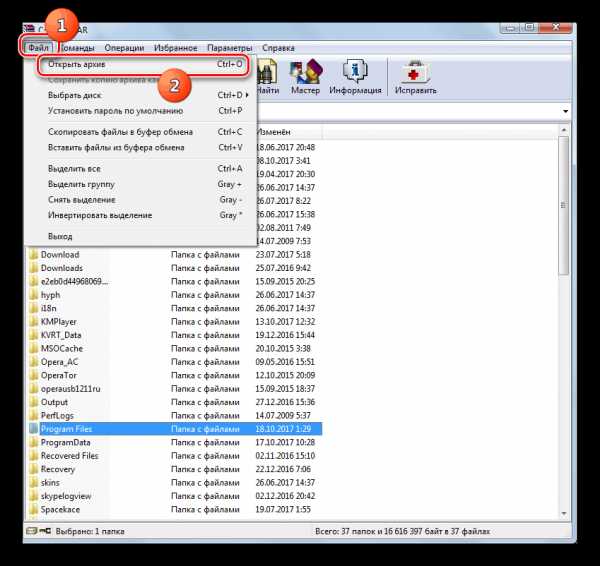The image size is (600, 566).
Task: Click the Recovered Files folder icon
Action: (x=34, y=455)
